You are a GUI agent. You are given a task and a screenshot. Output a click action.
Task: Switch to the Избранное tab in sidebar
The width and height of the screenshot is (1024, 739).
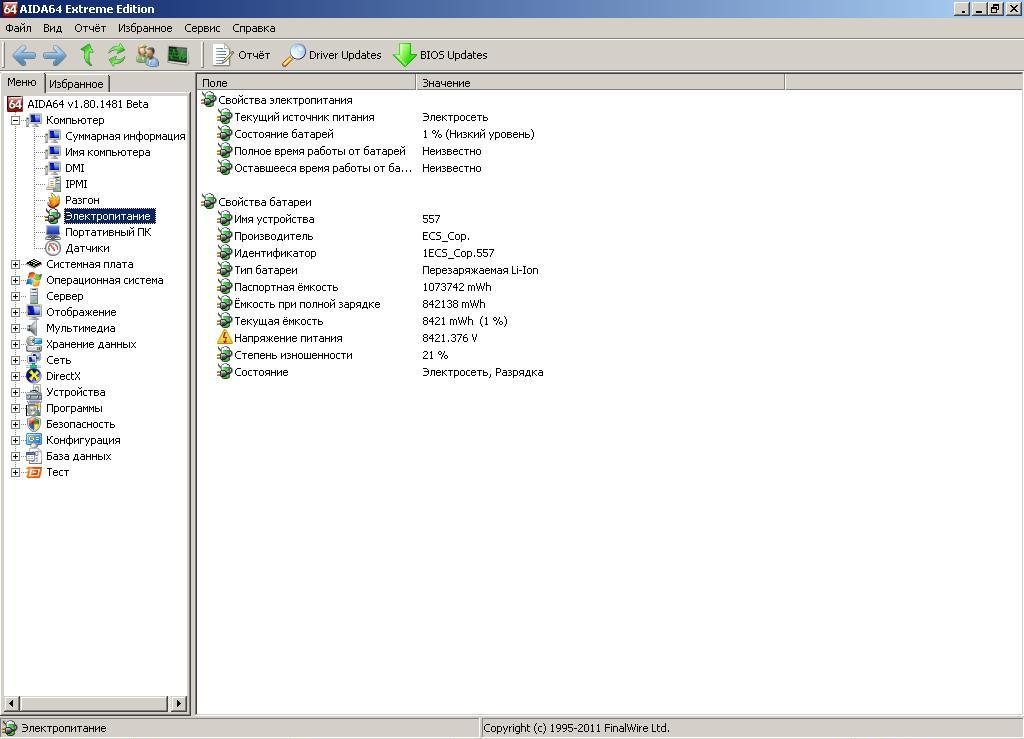[x=76, y=84]
